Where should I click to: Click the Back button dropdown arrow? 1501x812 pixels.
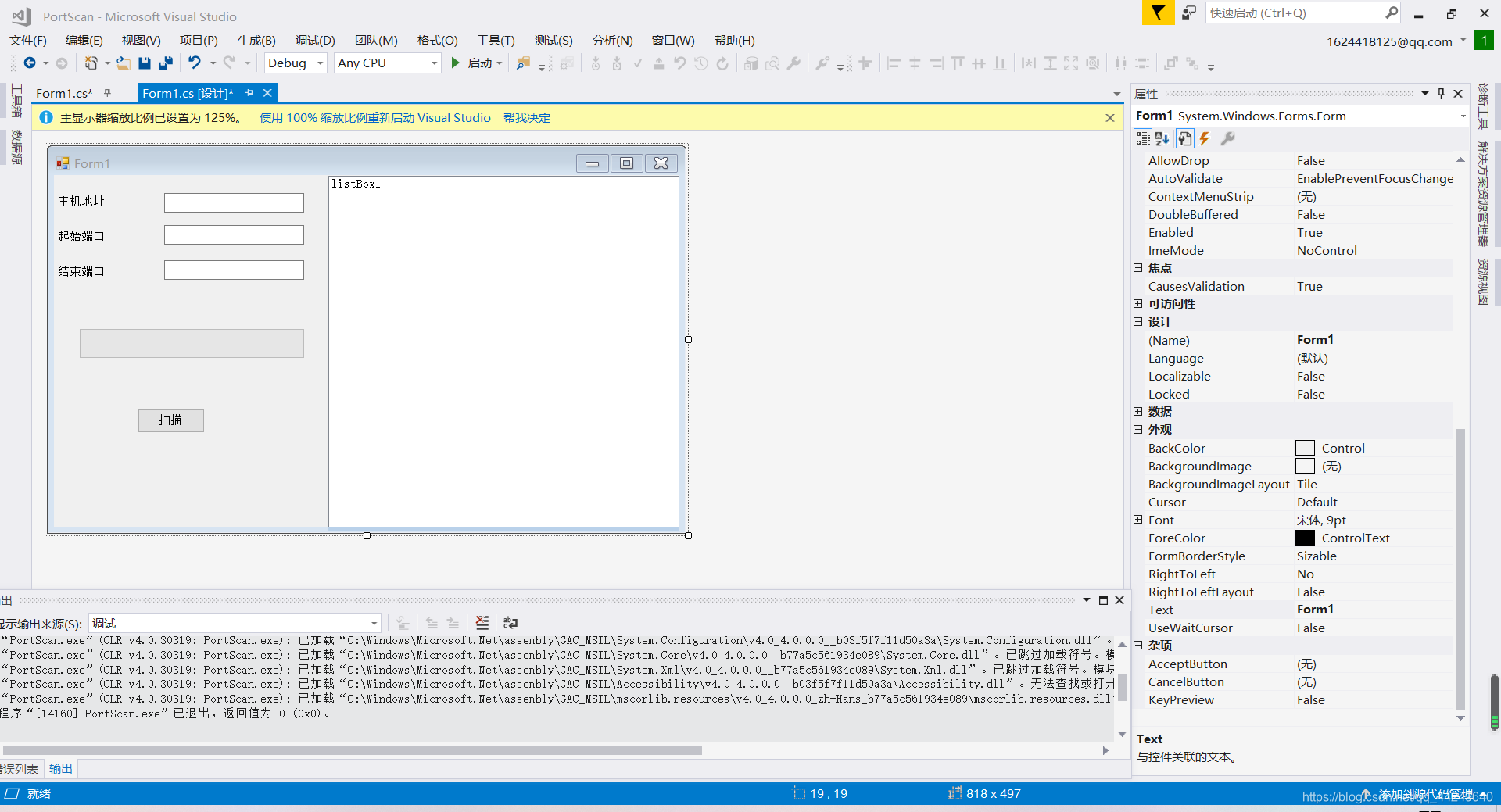(x=45, y=63)
